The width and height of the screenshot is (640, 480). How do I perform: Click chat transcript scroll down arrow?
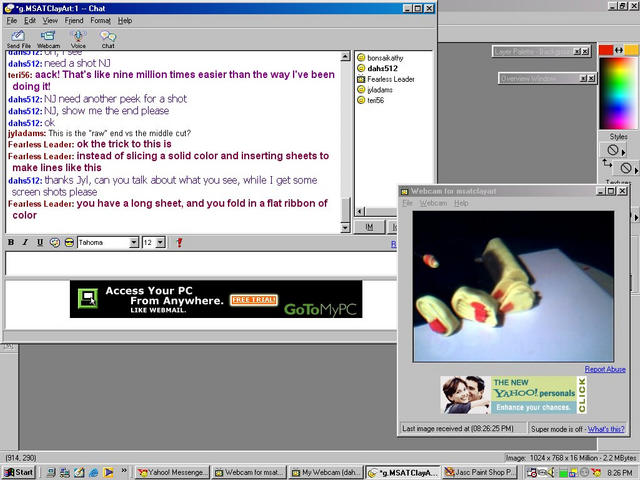point(345,228)
